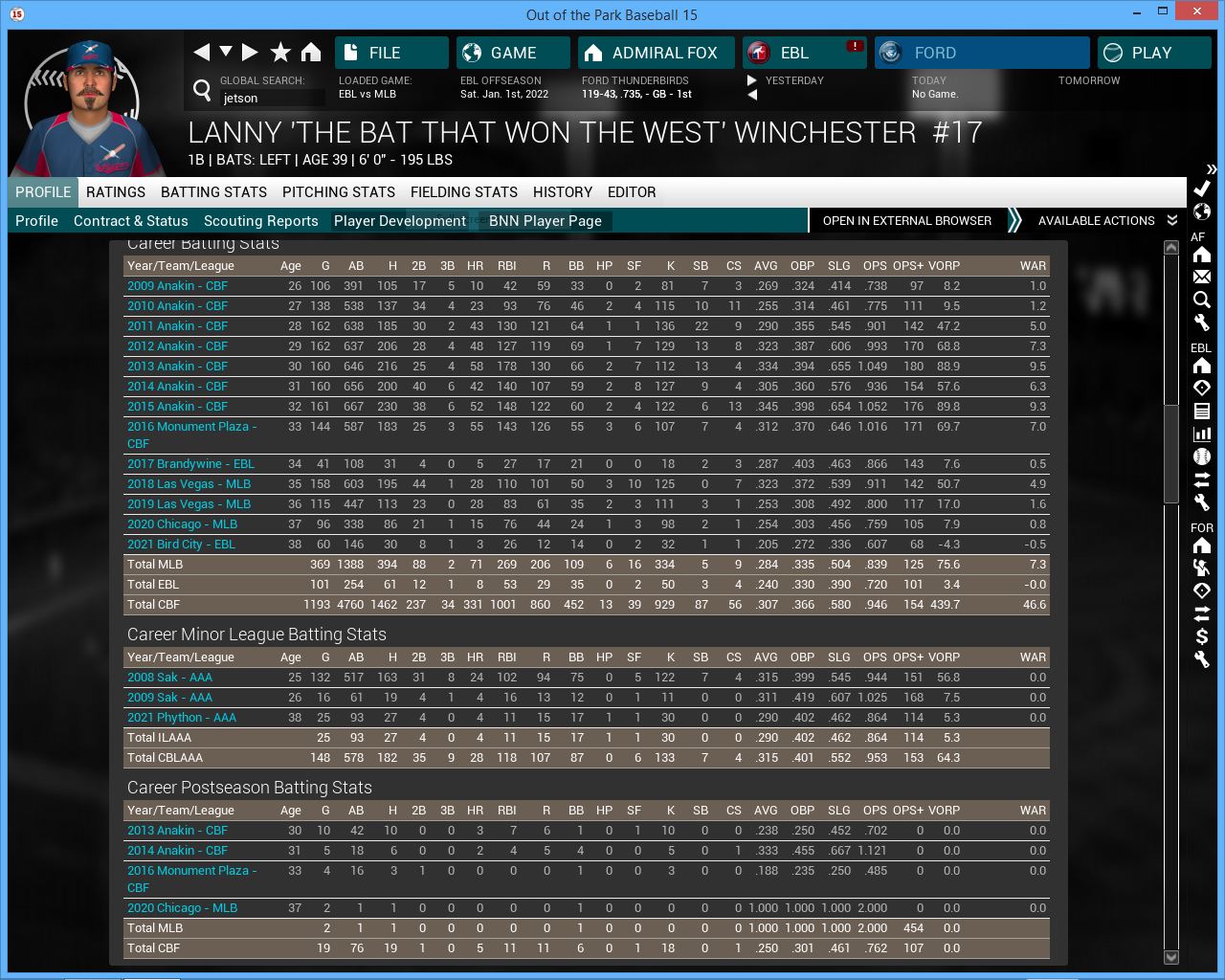Switch to the Scouting Reports subtab
Viewport: 1225px width, 980px height.
click(260, 221)
